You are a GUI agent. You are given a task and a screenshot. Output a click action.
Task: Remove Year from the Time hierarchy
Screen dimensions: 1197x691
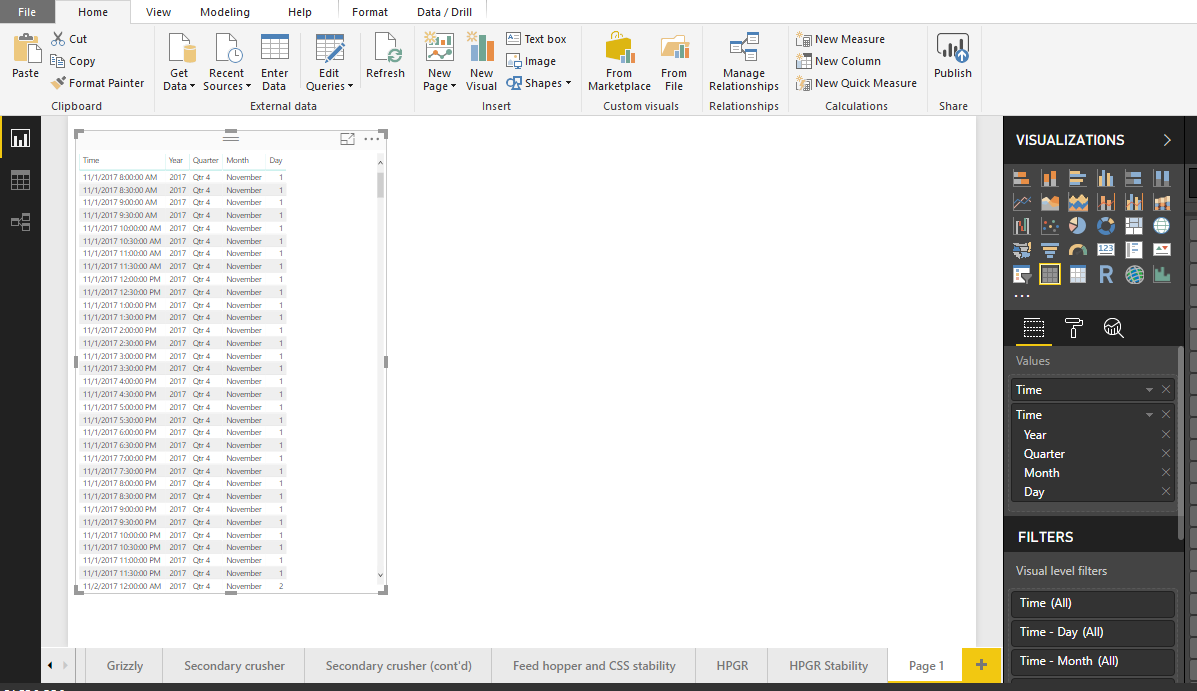point(1166,434)
